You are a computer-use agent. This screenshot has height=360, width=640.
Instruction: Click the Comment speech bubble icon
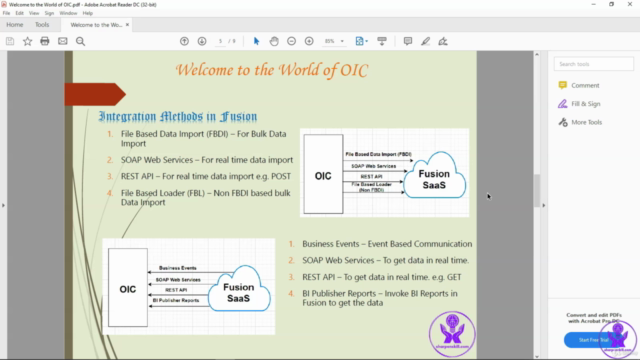point(562,85)
